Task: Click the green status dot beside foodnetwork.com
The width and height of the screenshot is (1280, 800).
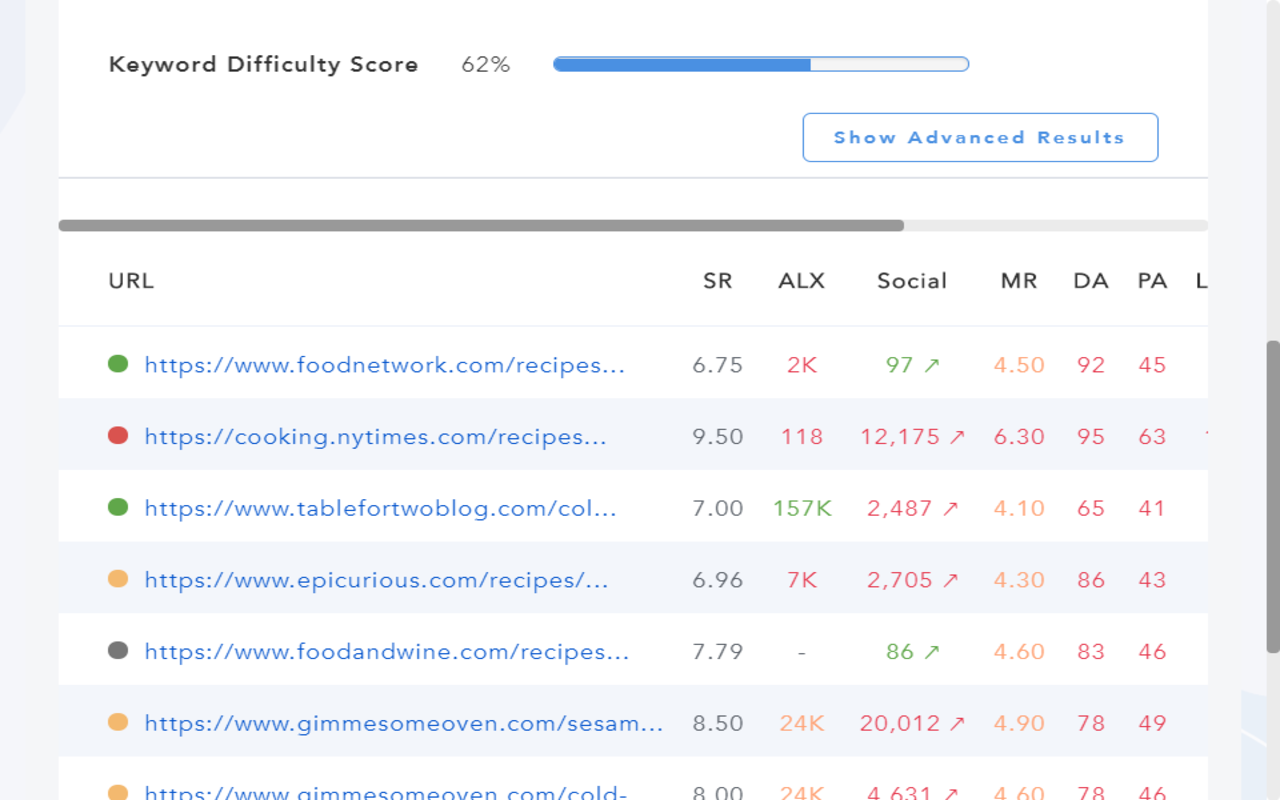Action: click(x=118, y=364)
